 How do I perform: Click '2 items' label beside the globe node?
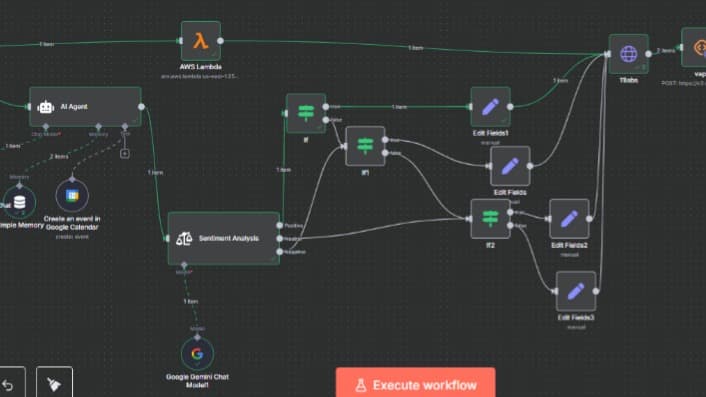[665, 51]
